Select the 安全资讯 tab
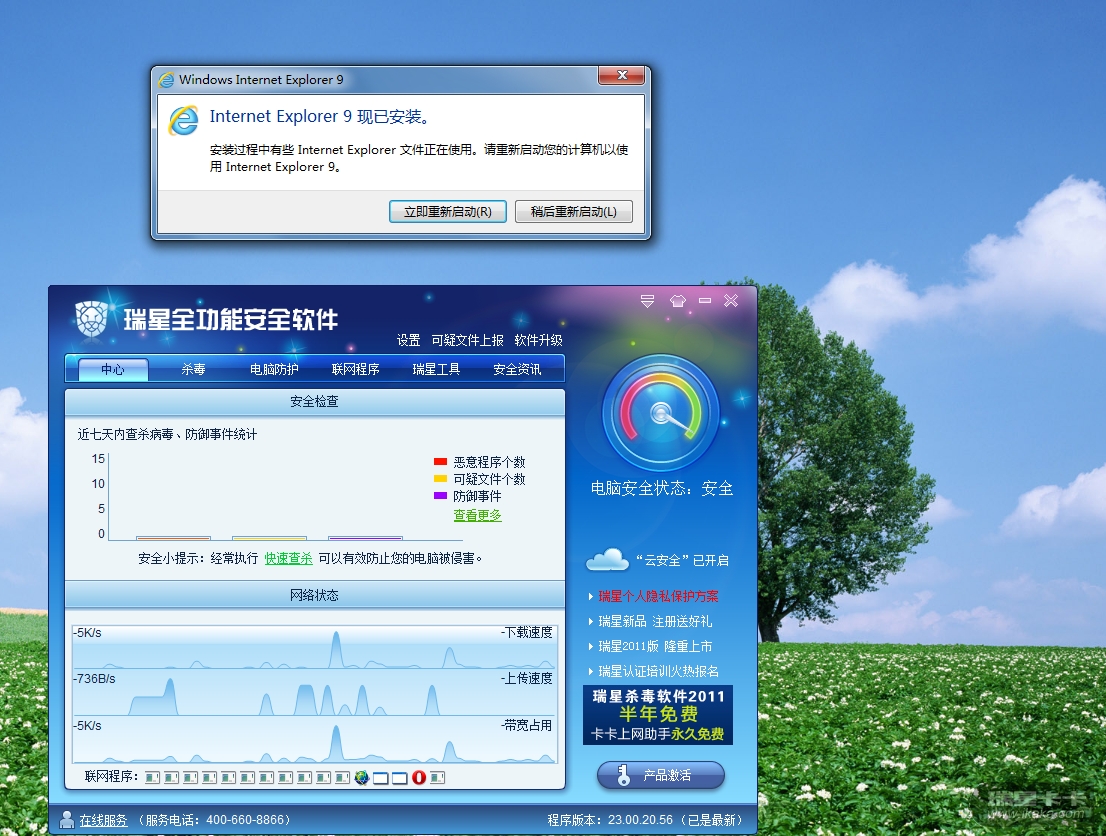This screenshot has height=836, width=1106. tap(517, 369)
